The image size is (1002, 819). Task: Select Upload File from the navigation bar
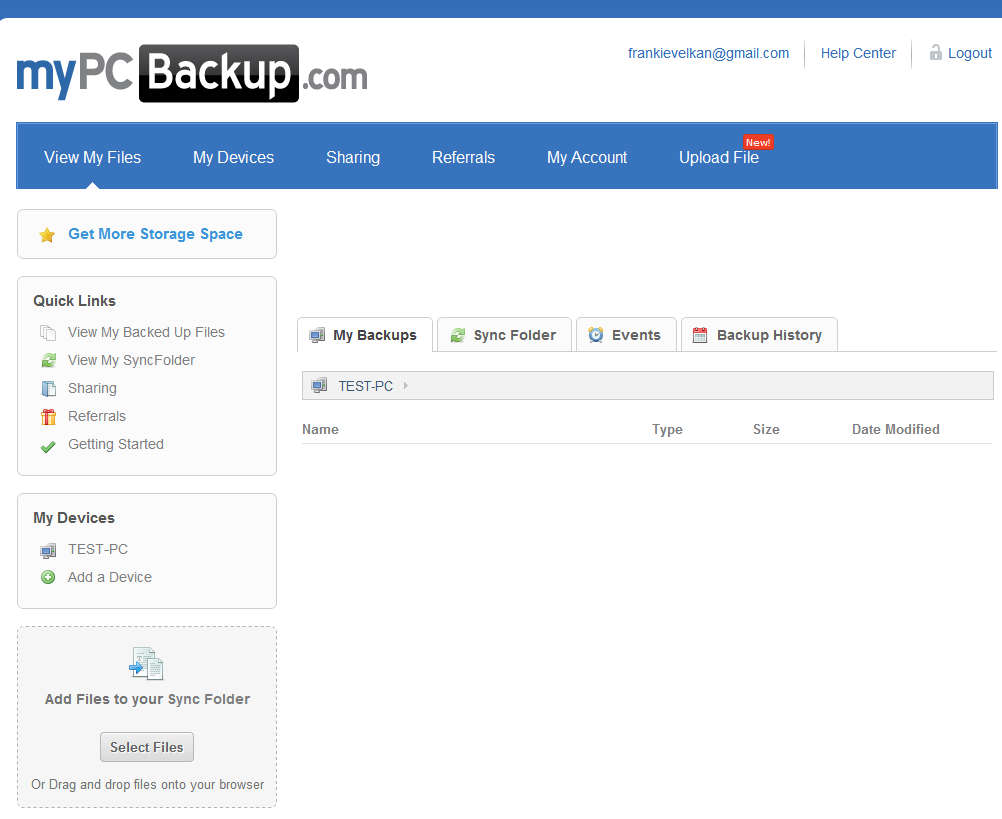click(x=718, y=157)
